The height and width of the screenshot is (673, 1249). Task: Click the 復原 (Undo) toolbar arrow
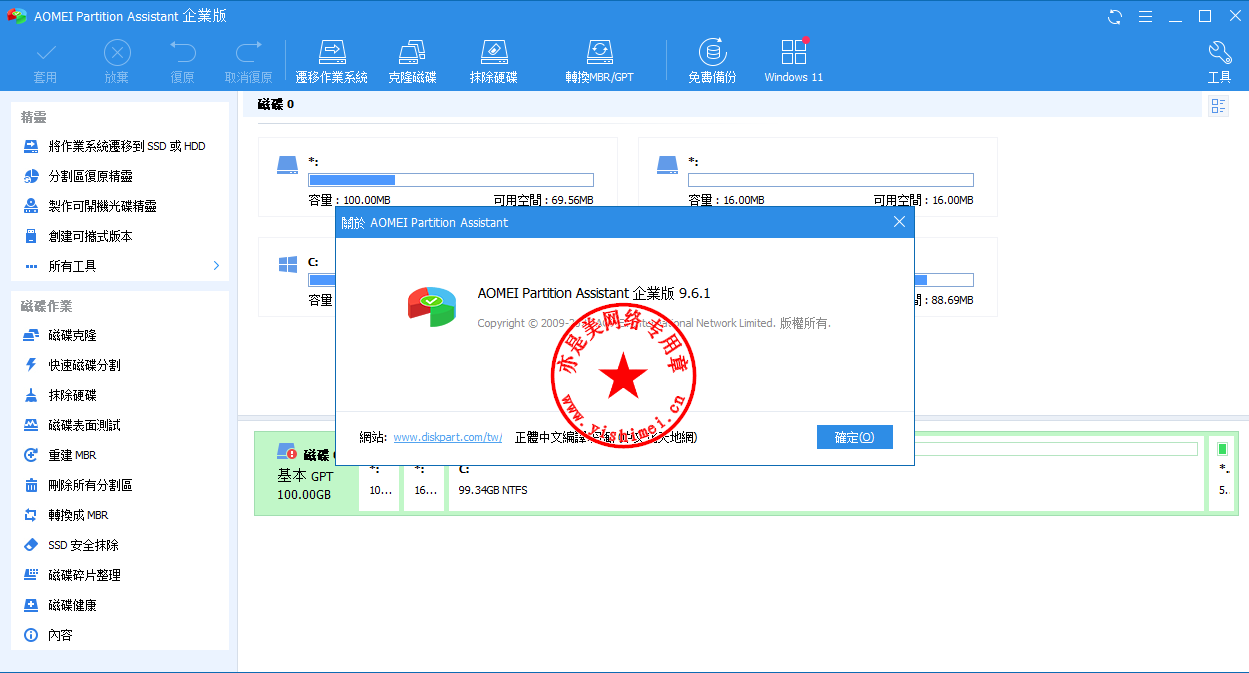[182, 61]
